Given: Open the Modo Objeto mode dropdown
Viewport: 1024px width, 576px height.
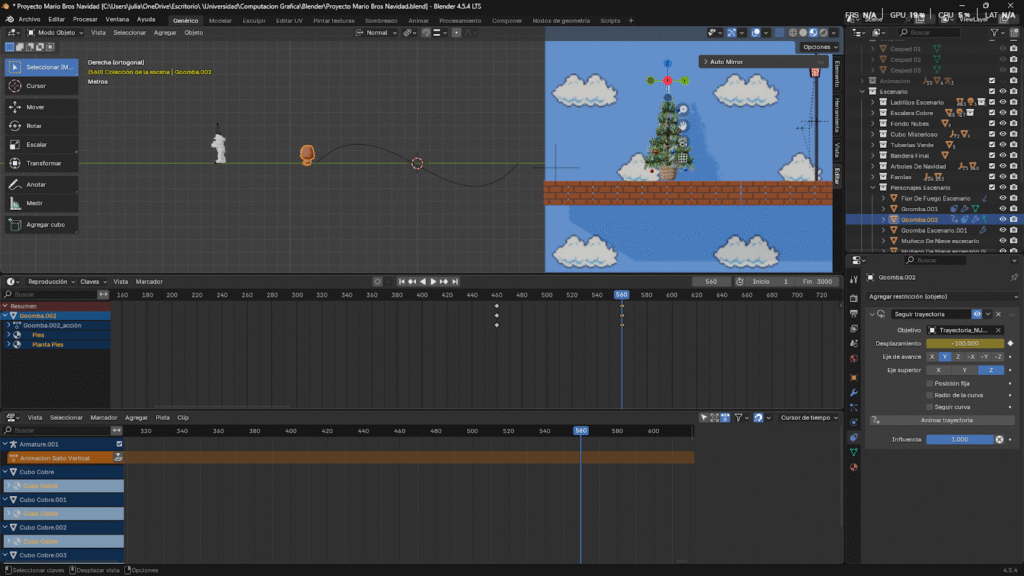Looking at the screenshot, I should click(x=57, y=32).
